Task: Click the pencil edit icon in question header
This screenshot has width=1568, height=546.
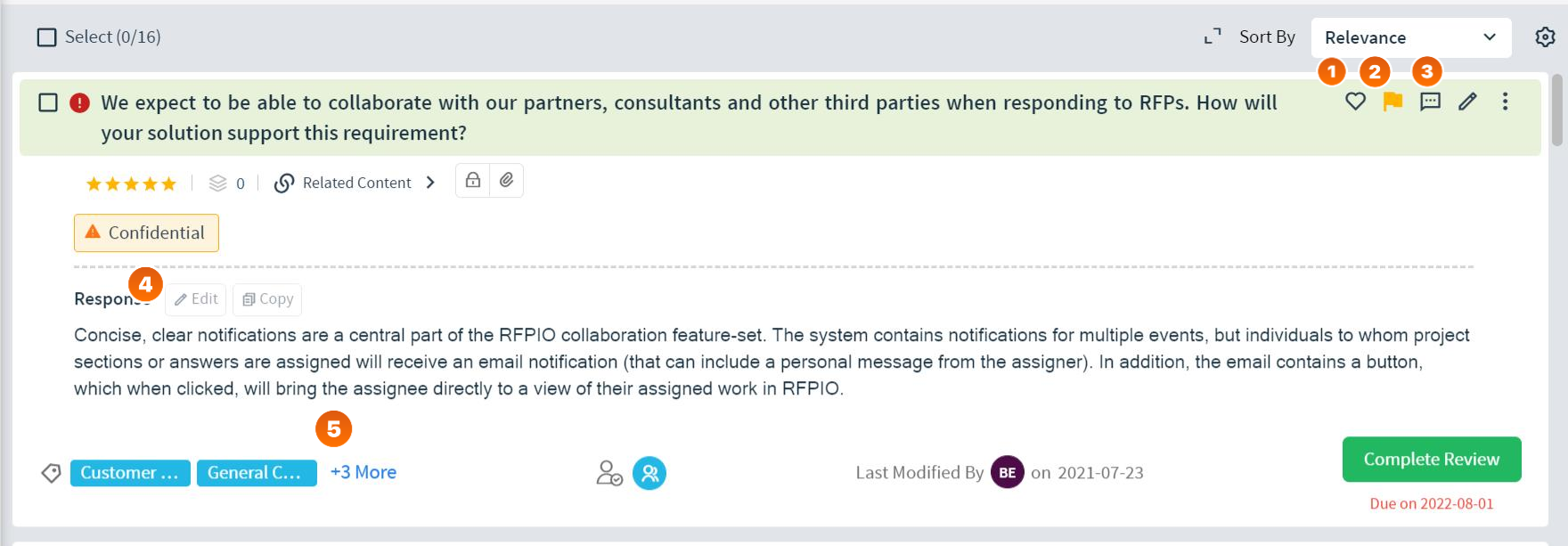Action: tap(1467, 102)
